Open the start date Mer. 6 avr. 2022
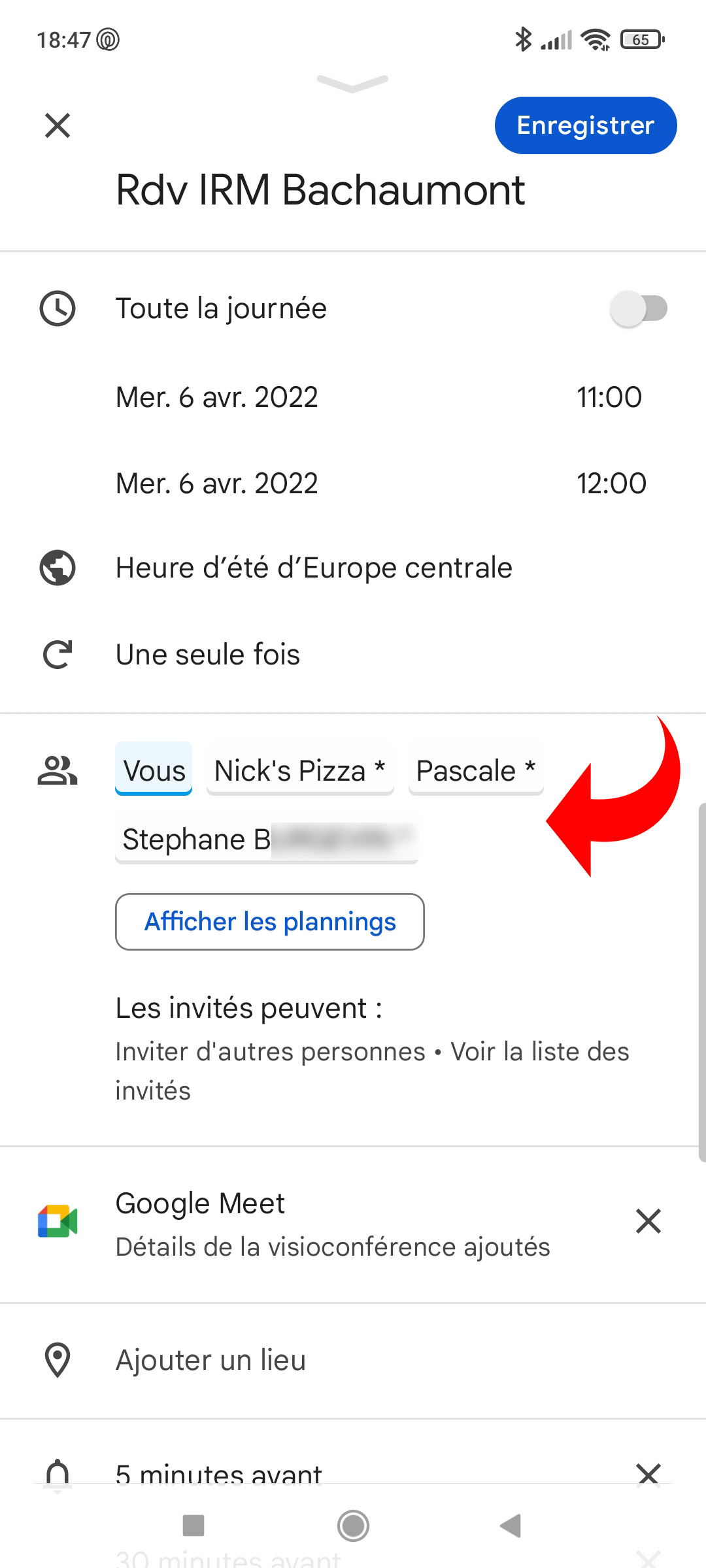Image resolution: width=706 pixels, height=1568 pixels. click(217, 397)
